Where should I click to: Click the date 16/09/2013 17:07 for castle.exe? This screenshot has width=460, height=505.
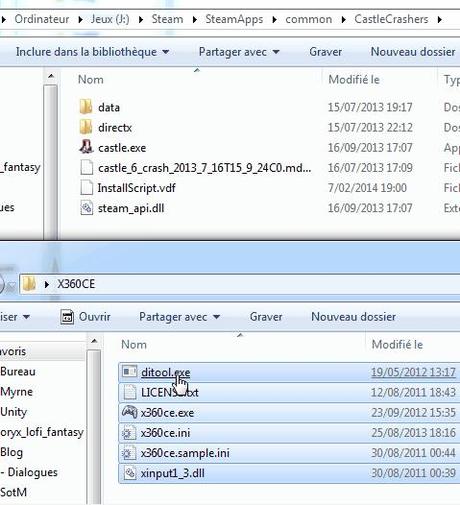(x=370, y=147)
